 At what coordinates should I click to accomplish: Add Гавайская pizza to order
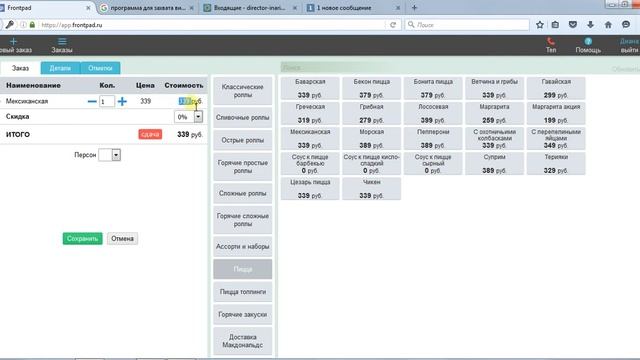click(x=556, y=88)
